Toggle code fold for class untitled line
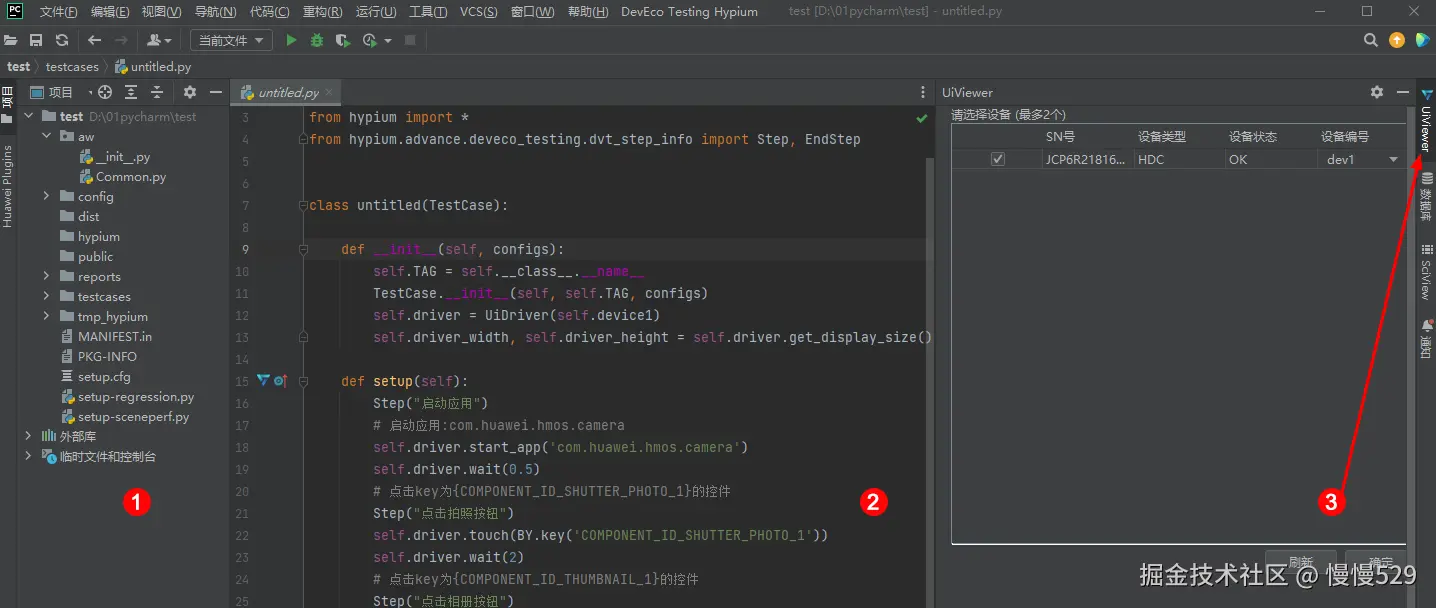 pos(302,206)
